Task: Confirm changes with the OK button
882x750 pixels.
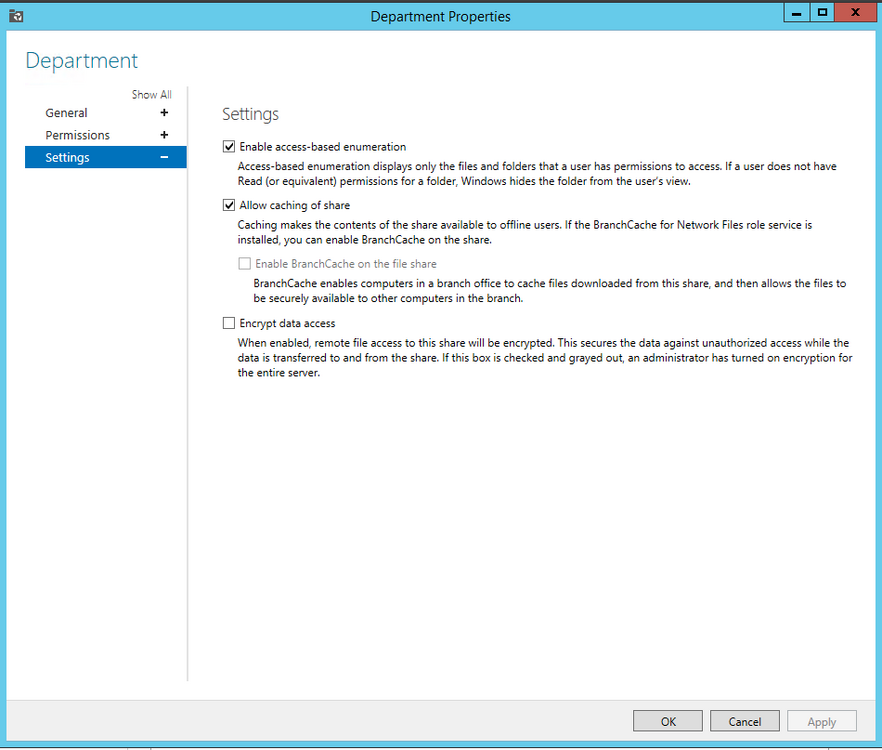Action: [668, 721]
